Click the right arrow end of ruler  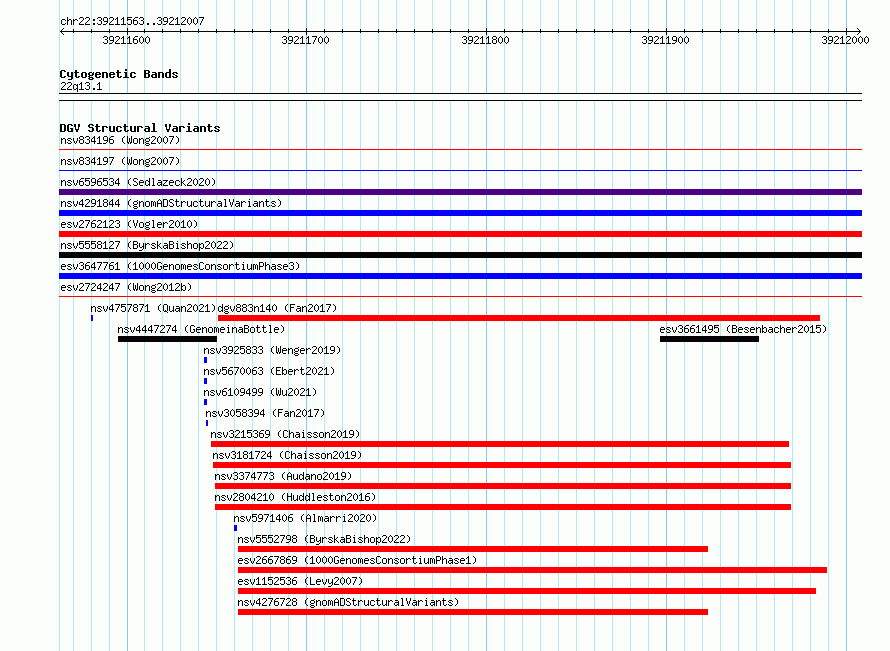point(858,32)
